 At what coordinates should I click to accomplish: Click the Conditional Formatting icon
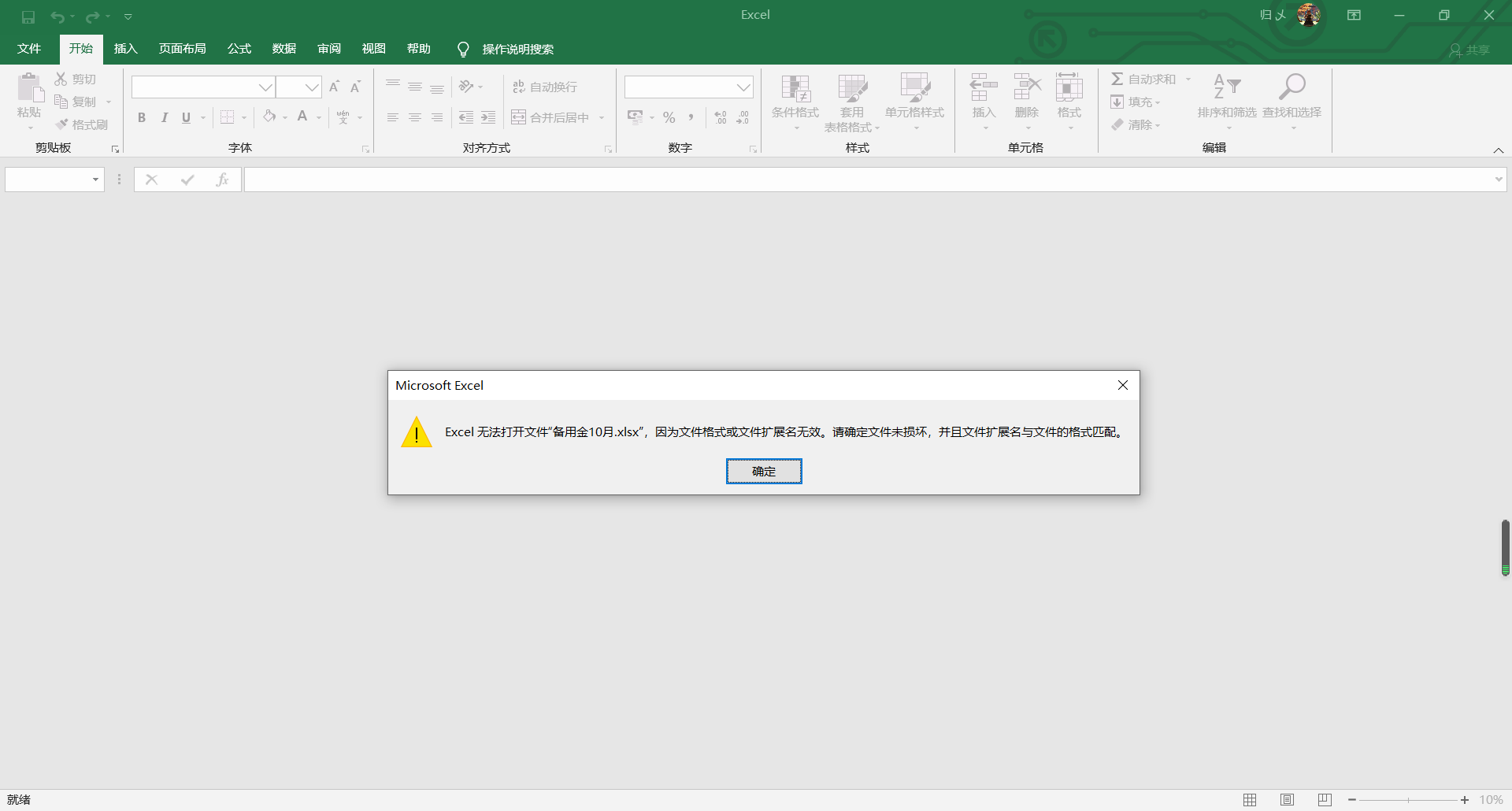[x=795, y=88]
